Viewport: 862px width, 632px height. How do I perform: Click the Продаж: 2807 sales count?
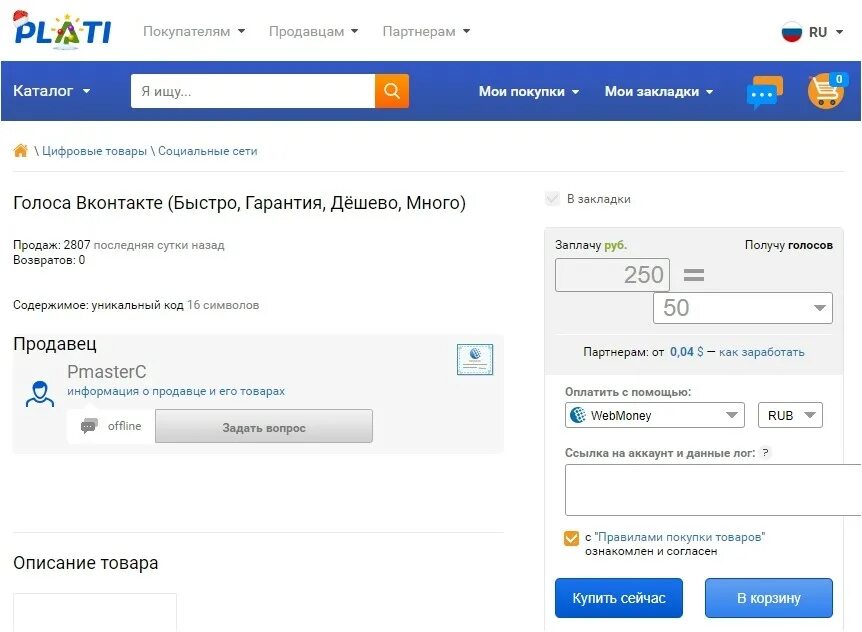(52, 245)
